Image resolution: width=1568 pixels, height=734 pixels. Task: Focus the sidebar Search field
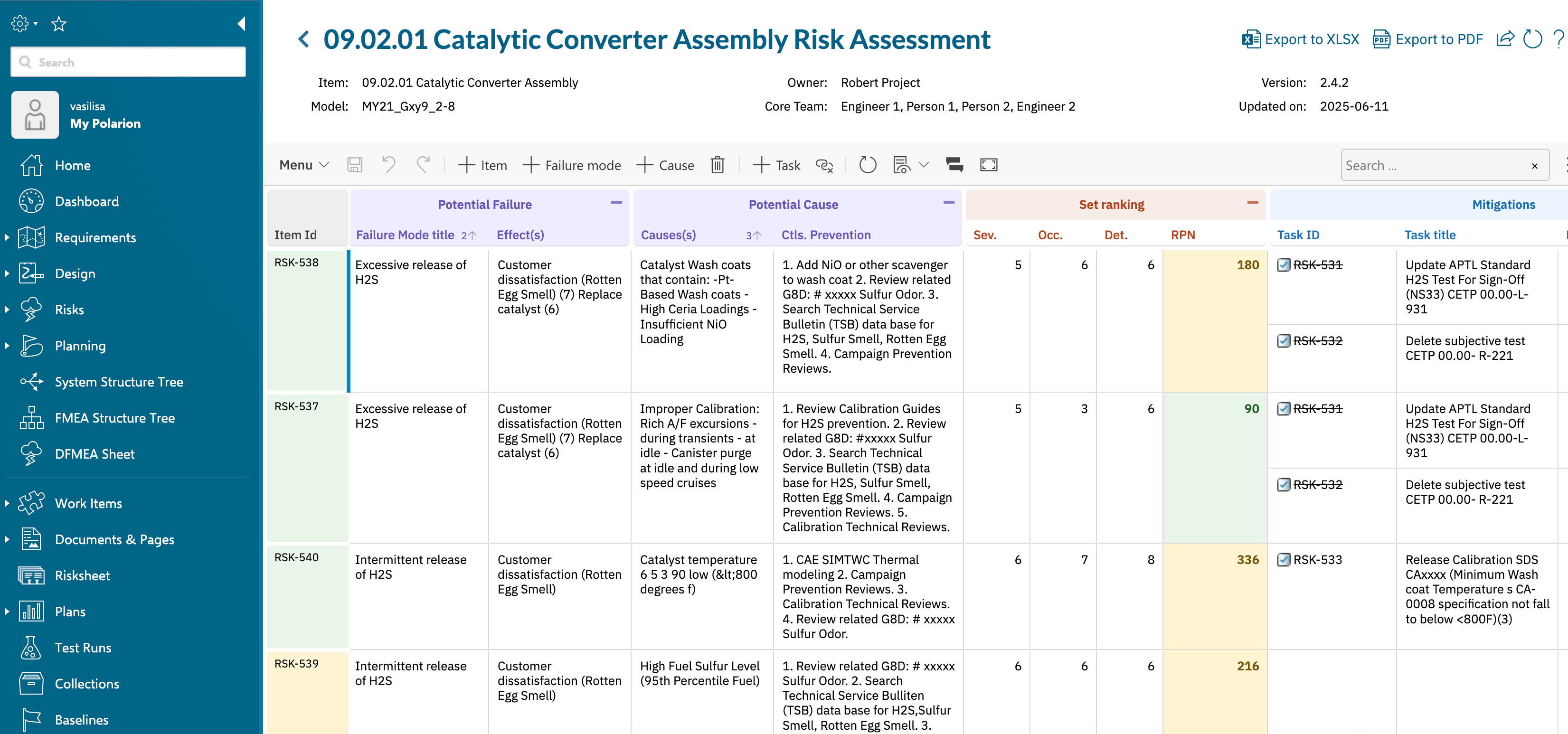pyautogui.click(x=128, y=62)
